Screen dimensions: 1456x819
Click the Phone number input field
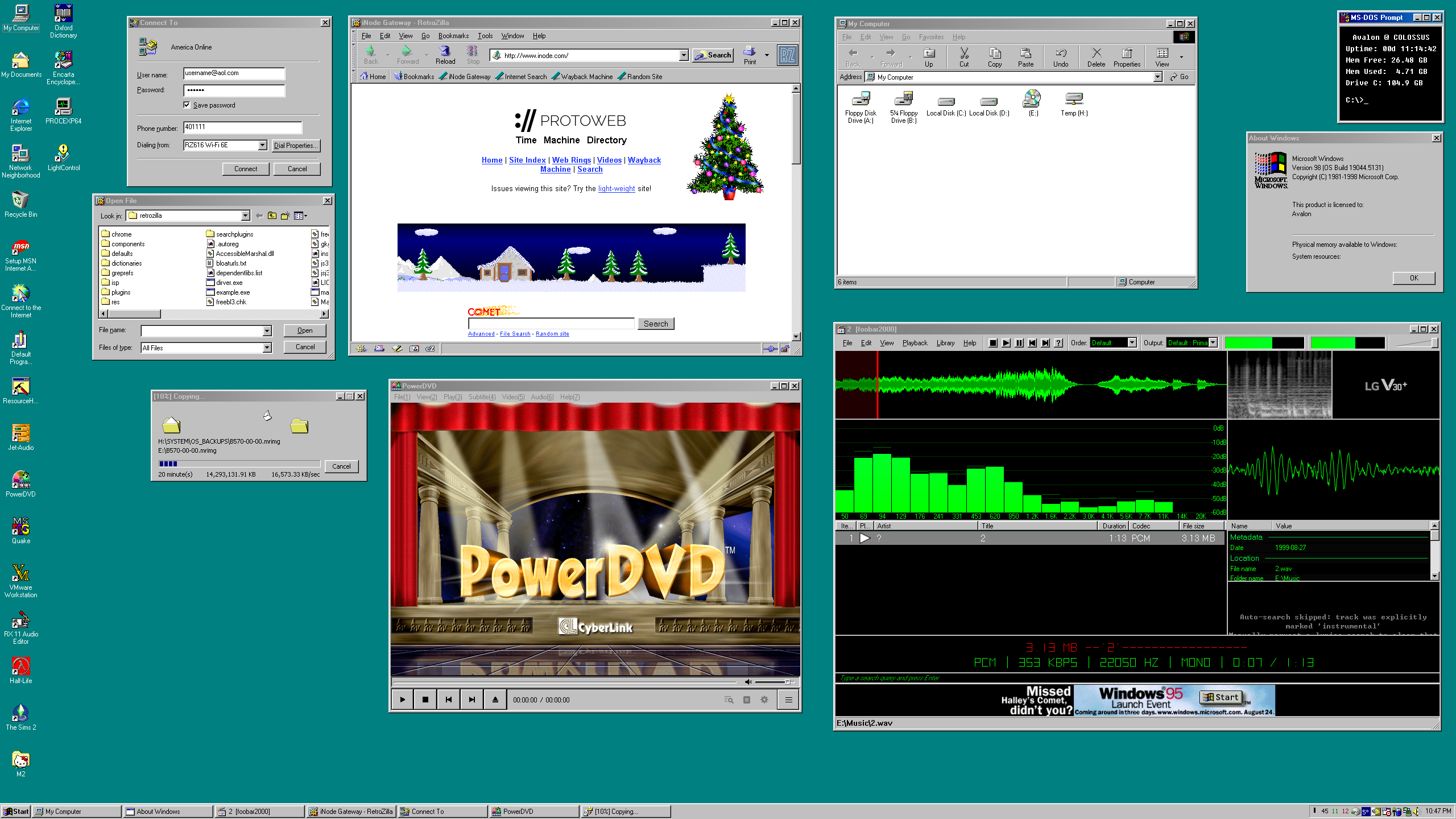point(242,127)
